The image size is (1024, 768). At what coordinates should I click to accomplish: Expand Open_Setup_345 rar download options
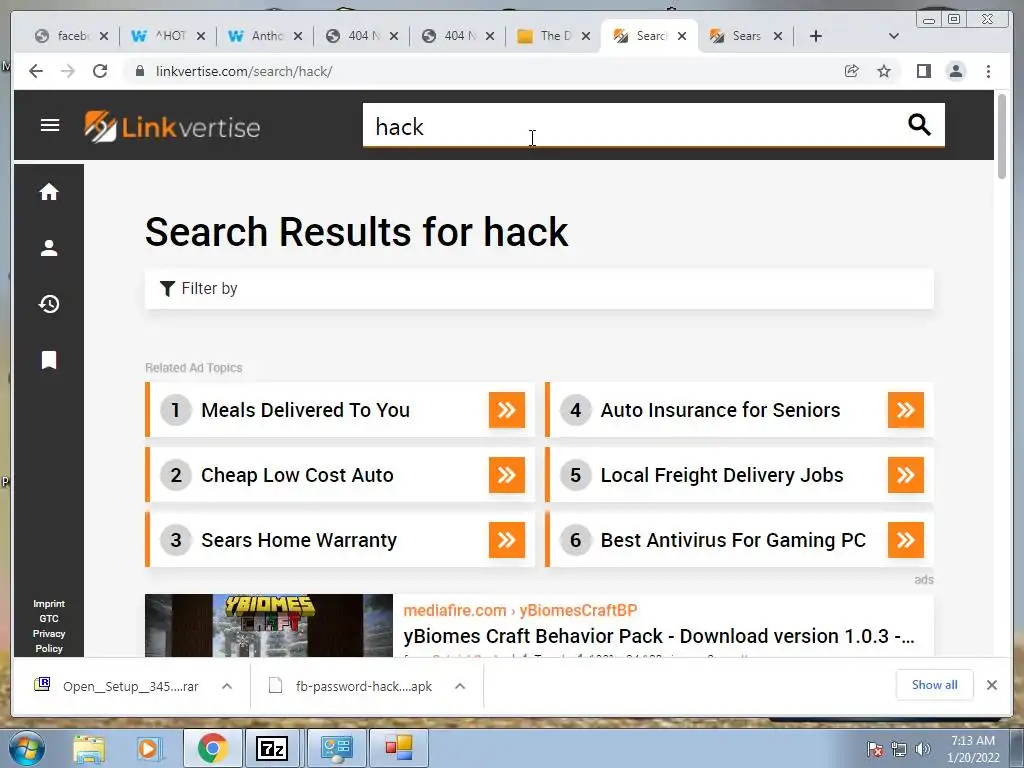227,686
